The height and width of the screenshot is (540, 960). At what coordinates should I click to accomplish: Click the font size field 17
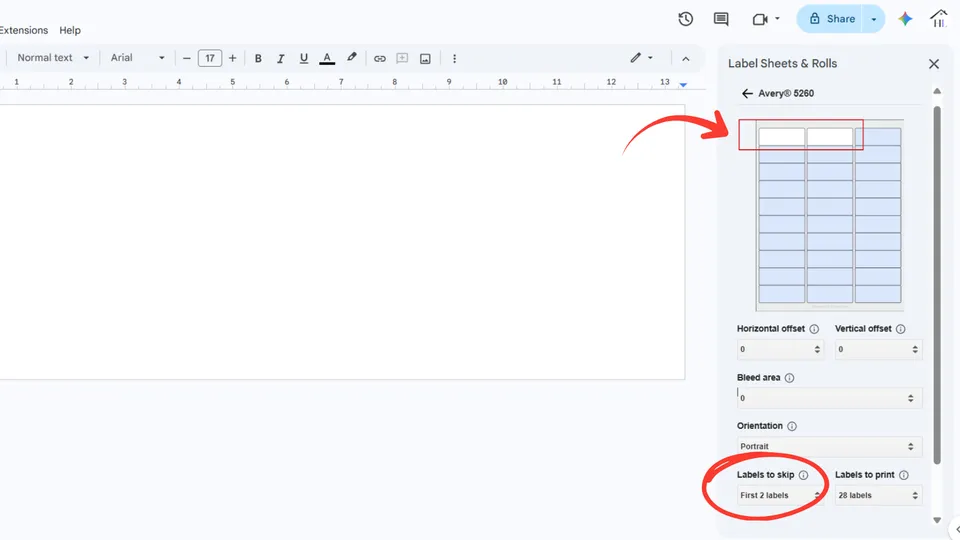(210, 58)
